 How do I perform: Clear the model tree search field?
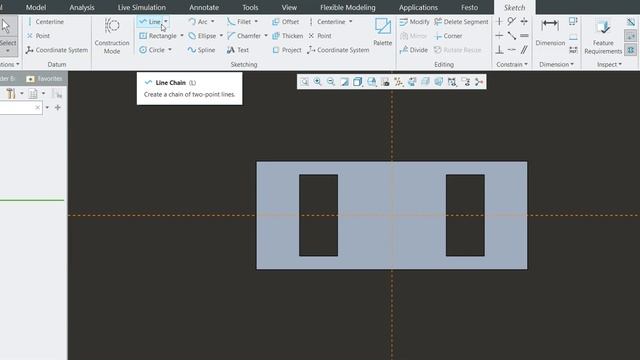click(x=37, y=107)
